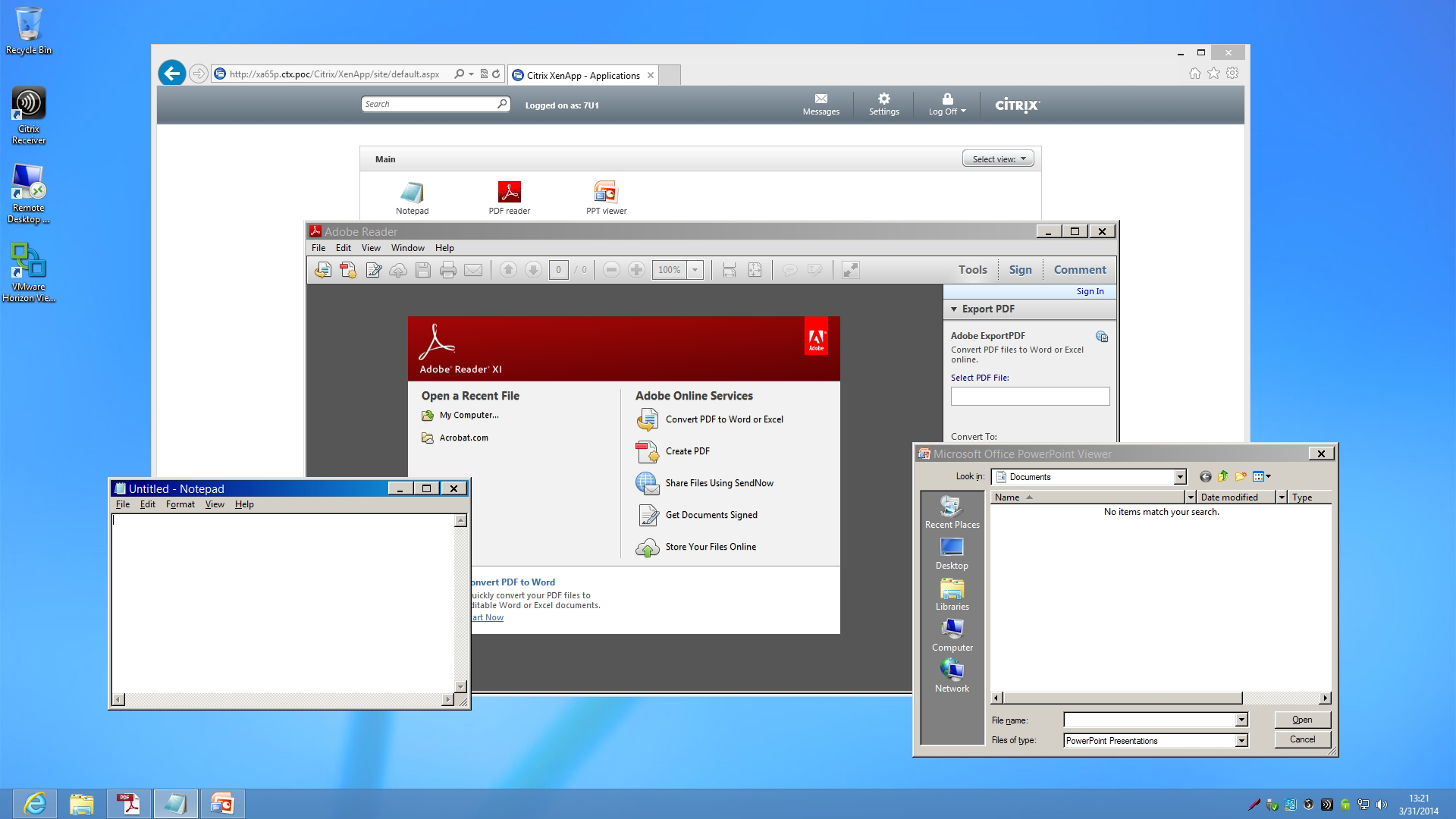Expand the Log Off dropdown in Citrix
1456x819 pixels.
(947, 105)
